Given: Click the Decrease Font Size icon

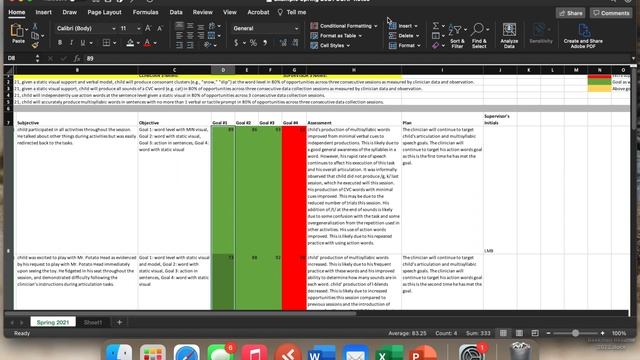Looking at the screenshot, I should click(x=160, y=28).
